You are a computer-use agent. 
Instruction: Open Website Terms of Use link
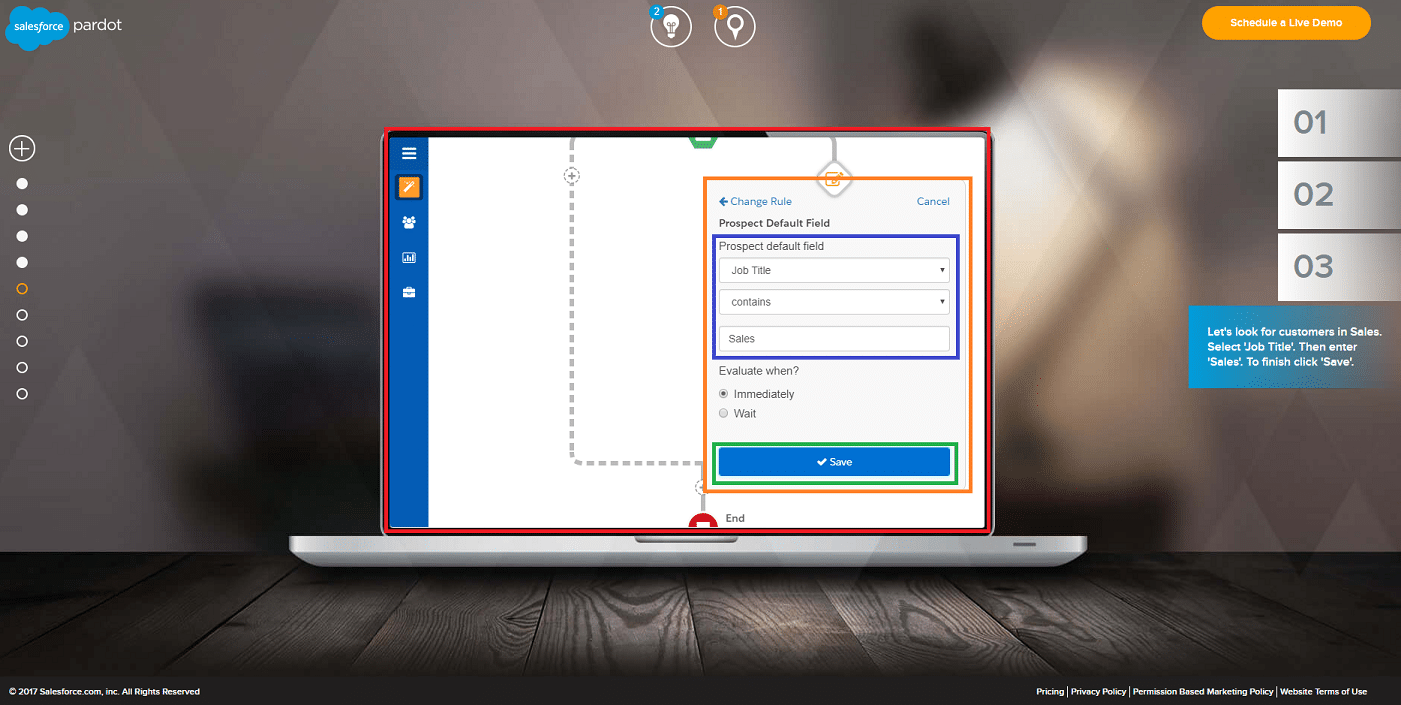pyautogui.click(x=1323, y=692)
